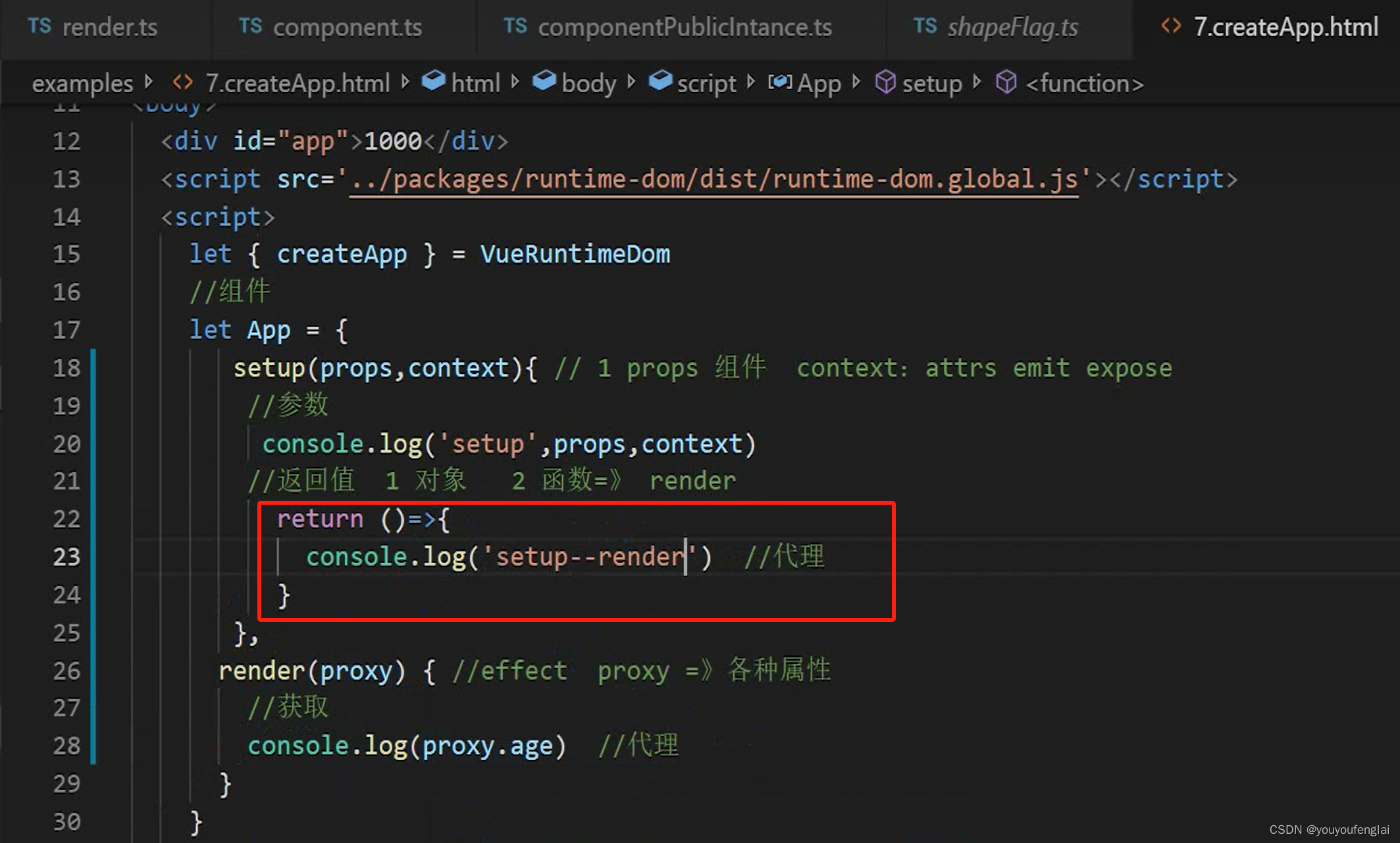
Task: Click the setup method cube icon
Action: pos(885,82)
